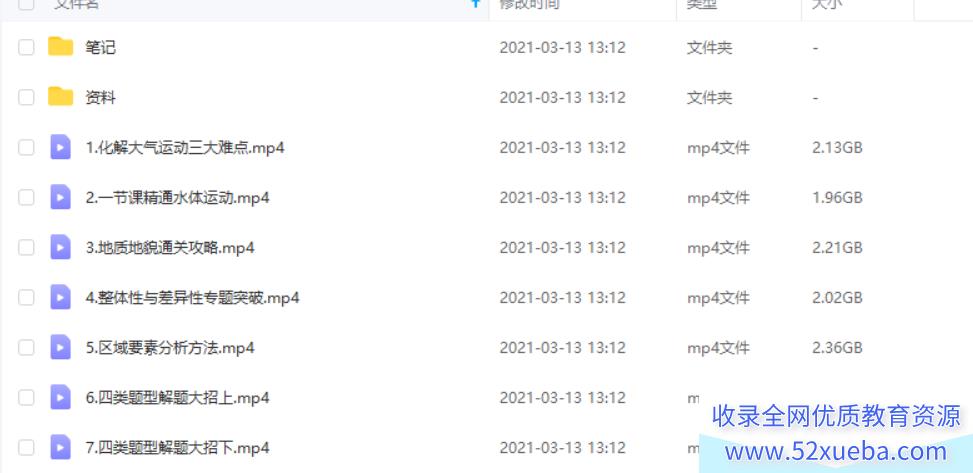Click video icon for 3.地质地貌通关攻略.mp4
The height and width of the screenshot is (473, 973).
tap(60, 247)
